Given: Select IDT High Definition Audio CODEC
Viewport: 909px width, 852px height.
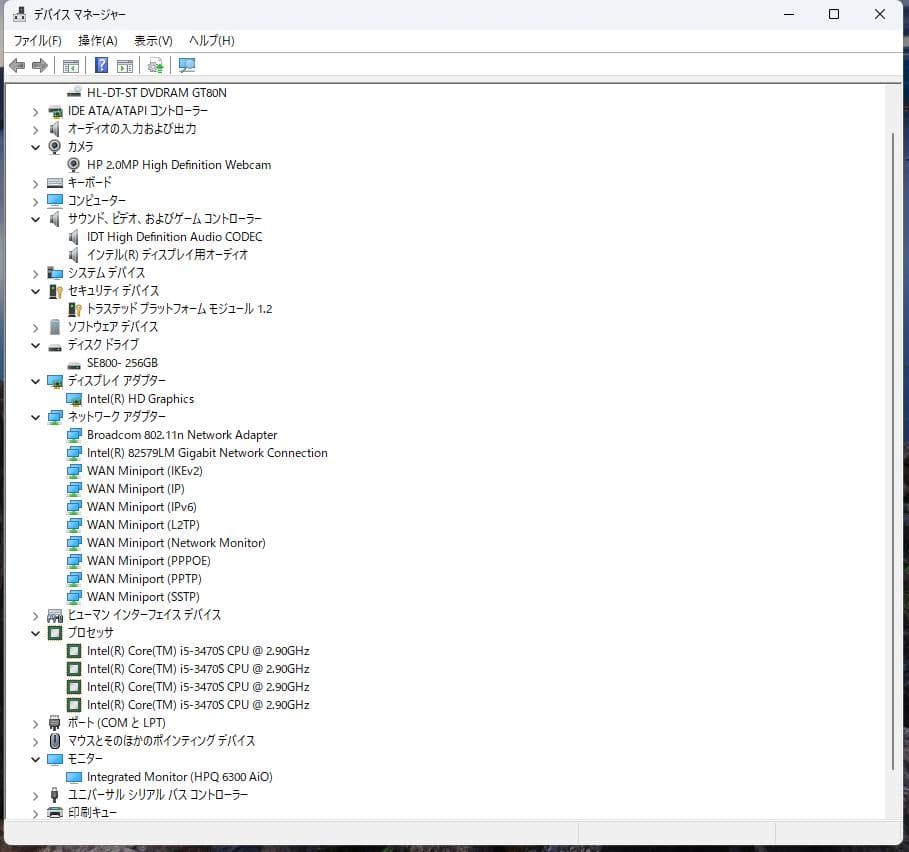Looking at the screenshot, I should tap(174, 237).
